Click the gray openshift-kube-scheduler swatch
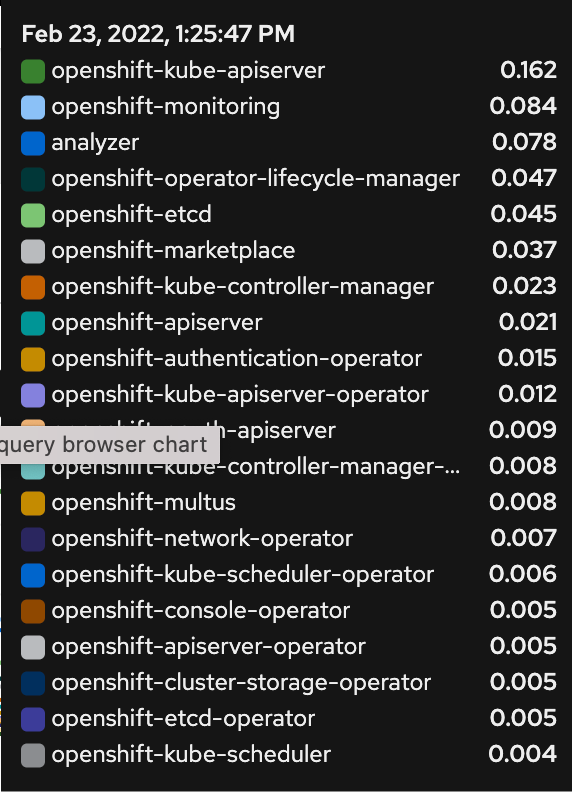This screenshot has height=792, width=572. click(33, 755)
